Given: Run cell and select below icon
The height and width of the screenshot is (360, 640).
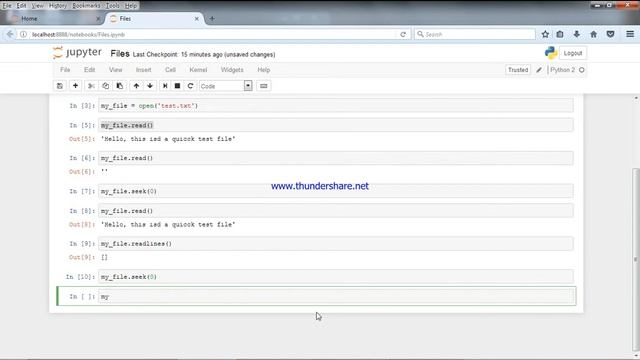Looking at the screenshot, I should click(x=165, y=86).
